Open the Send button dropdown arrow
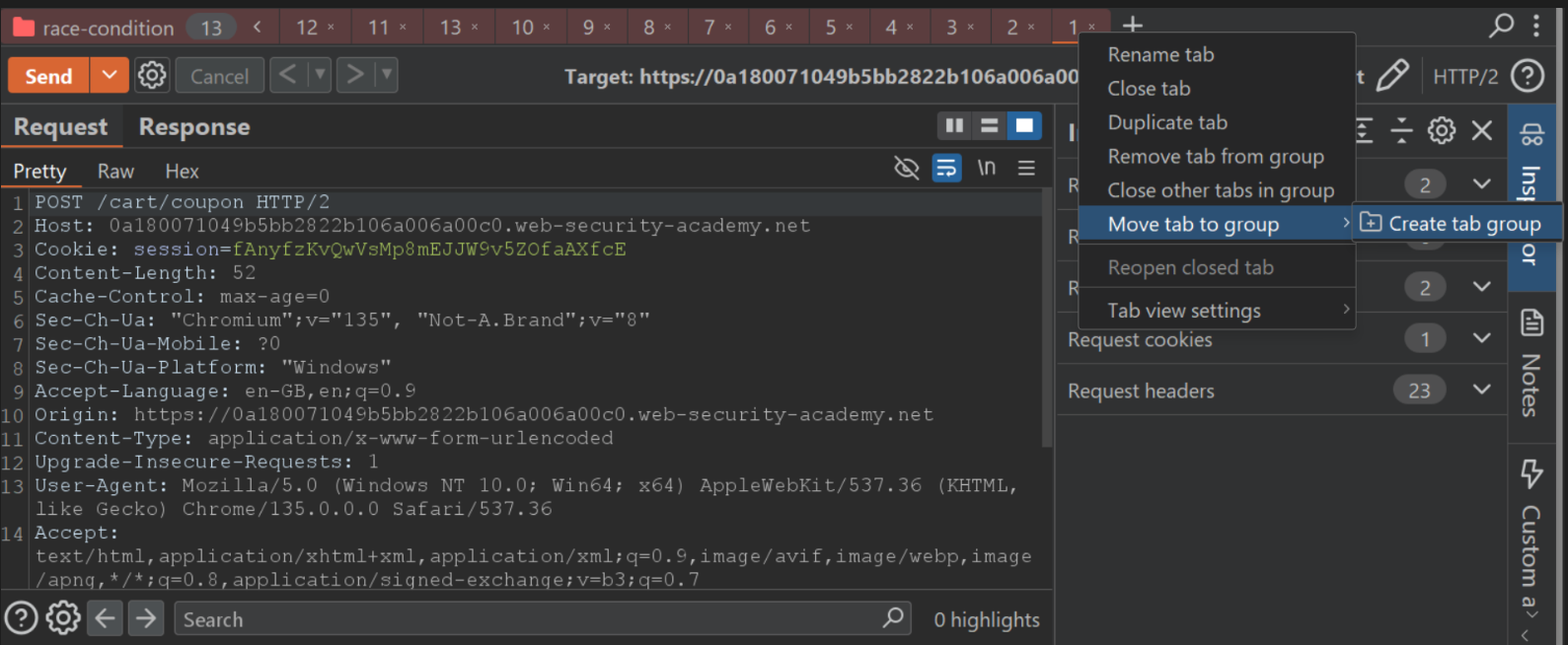Screen dimensions: 1568x645 tap(110, 75)
